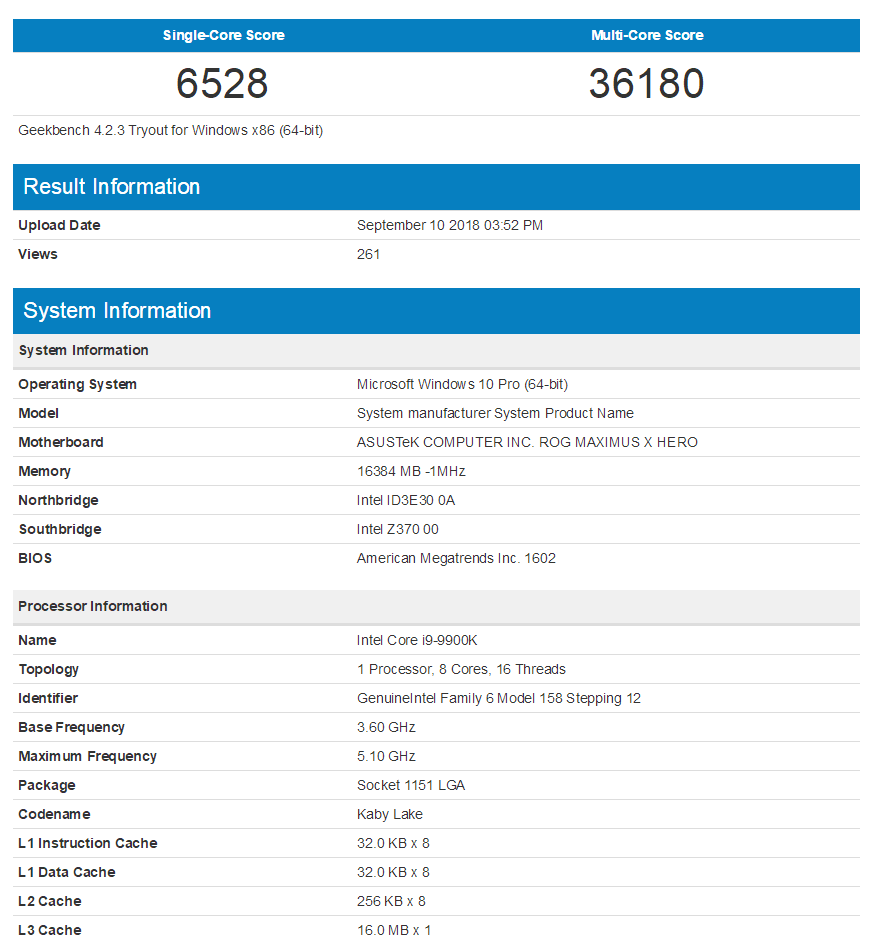This screenshot has height=943, width=877.
Task: Select the Kaby Lake codename value
Action: (390, 814)
